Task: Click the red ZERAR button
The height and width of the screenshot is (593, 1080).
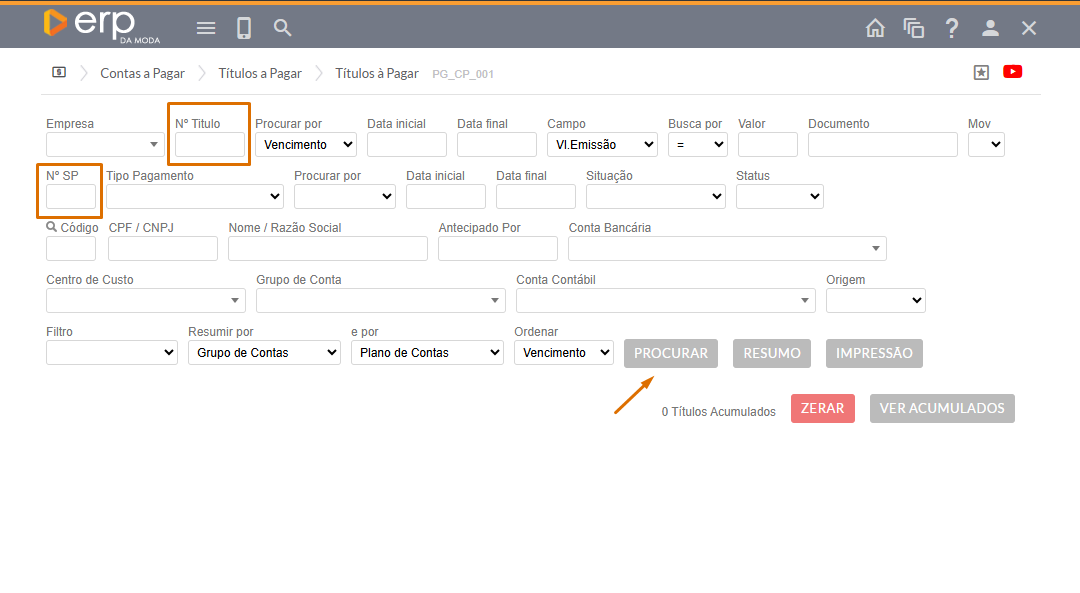Action: 822,408
